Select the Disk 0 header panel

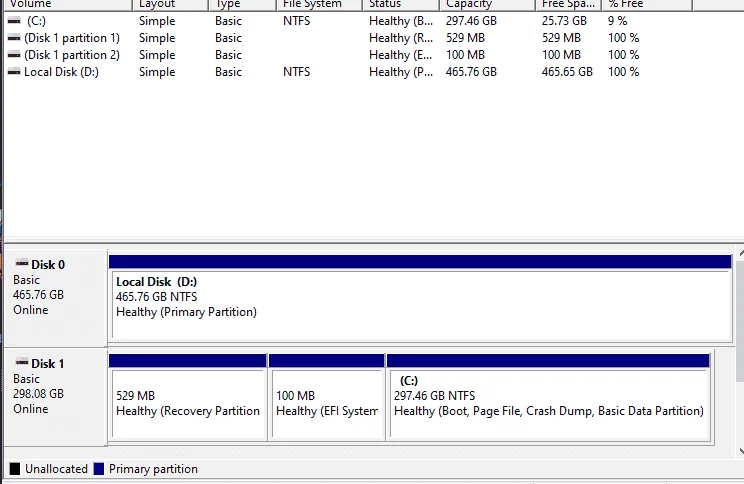[56, 298]
